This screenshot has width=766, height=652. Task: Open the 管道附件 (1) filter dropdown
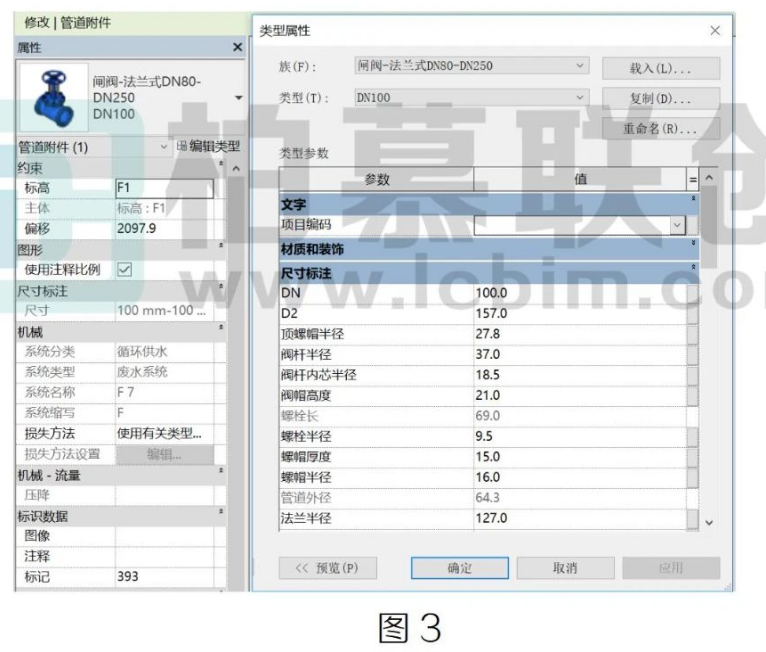click(164, 147)
